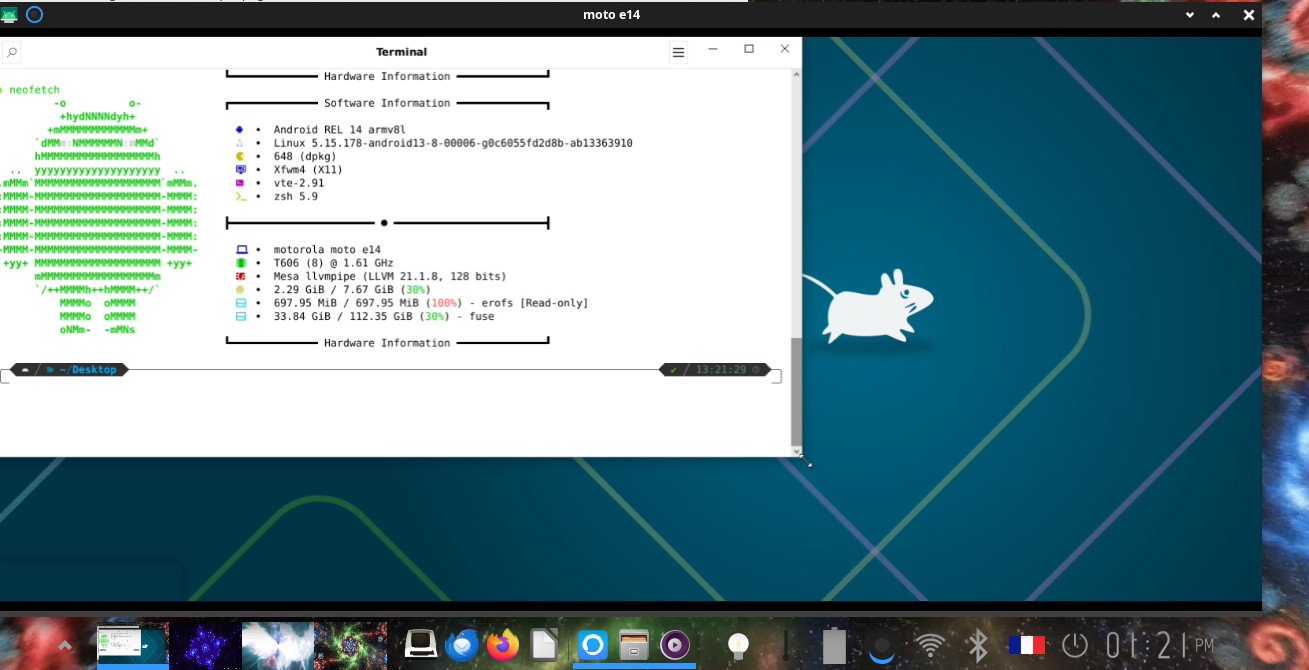This screenshot has width=1309, height=670.
Task: Open Firefox from the taskbar
Action: click(503, 645)
